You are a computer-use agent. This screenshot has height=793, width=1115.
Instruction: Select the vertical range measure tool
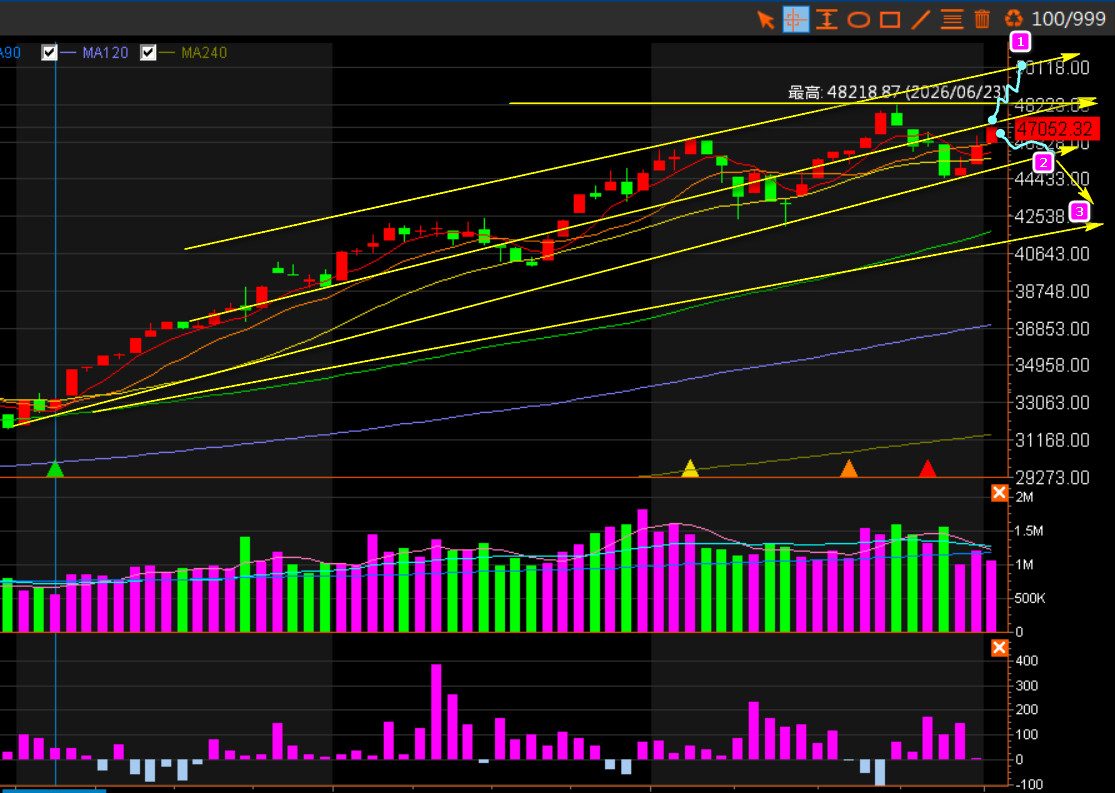826,19
